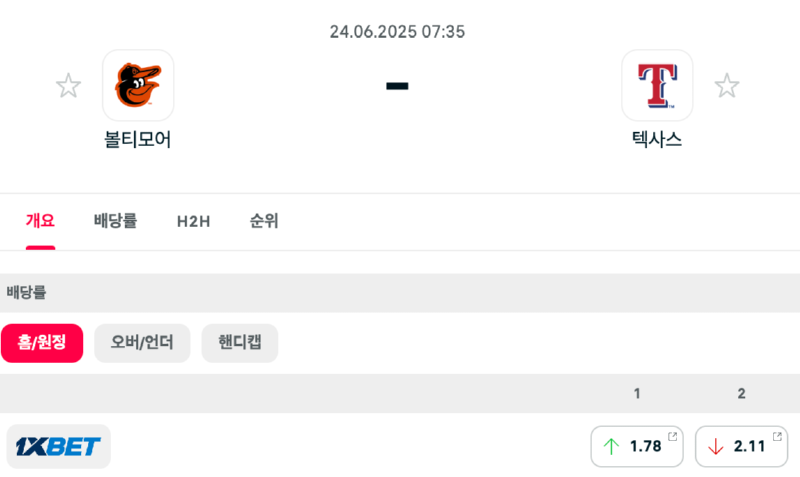Select the 핸디캡 odds filter

[240, 343]
